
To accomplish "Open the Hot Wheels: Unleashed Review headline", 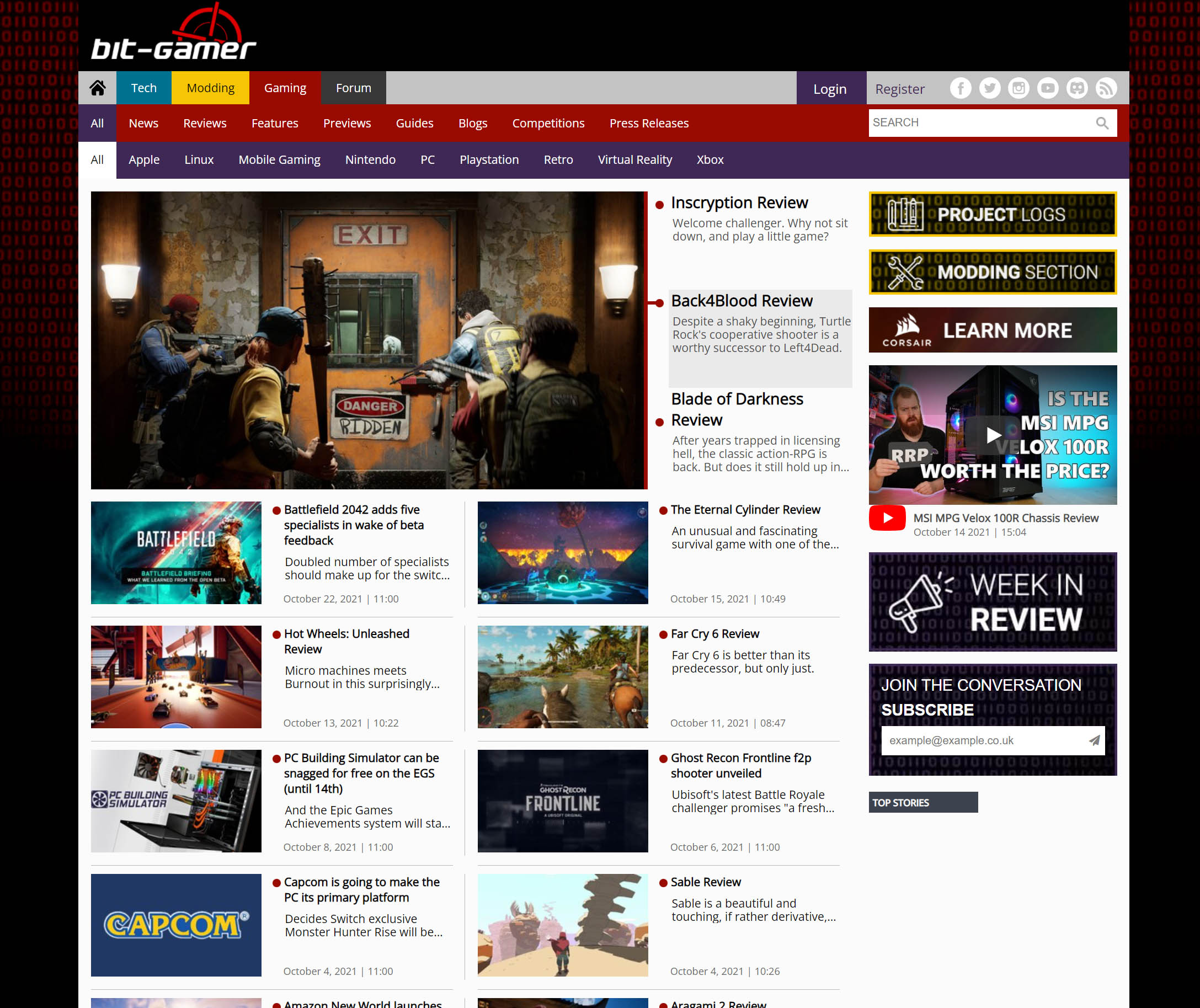I will click(346, 642).
